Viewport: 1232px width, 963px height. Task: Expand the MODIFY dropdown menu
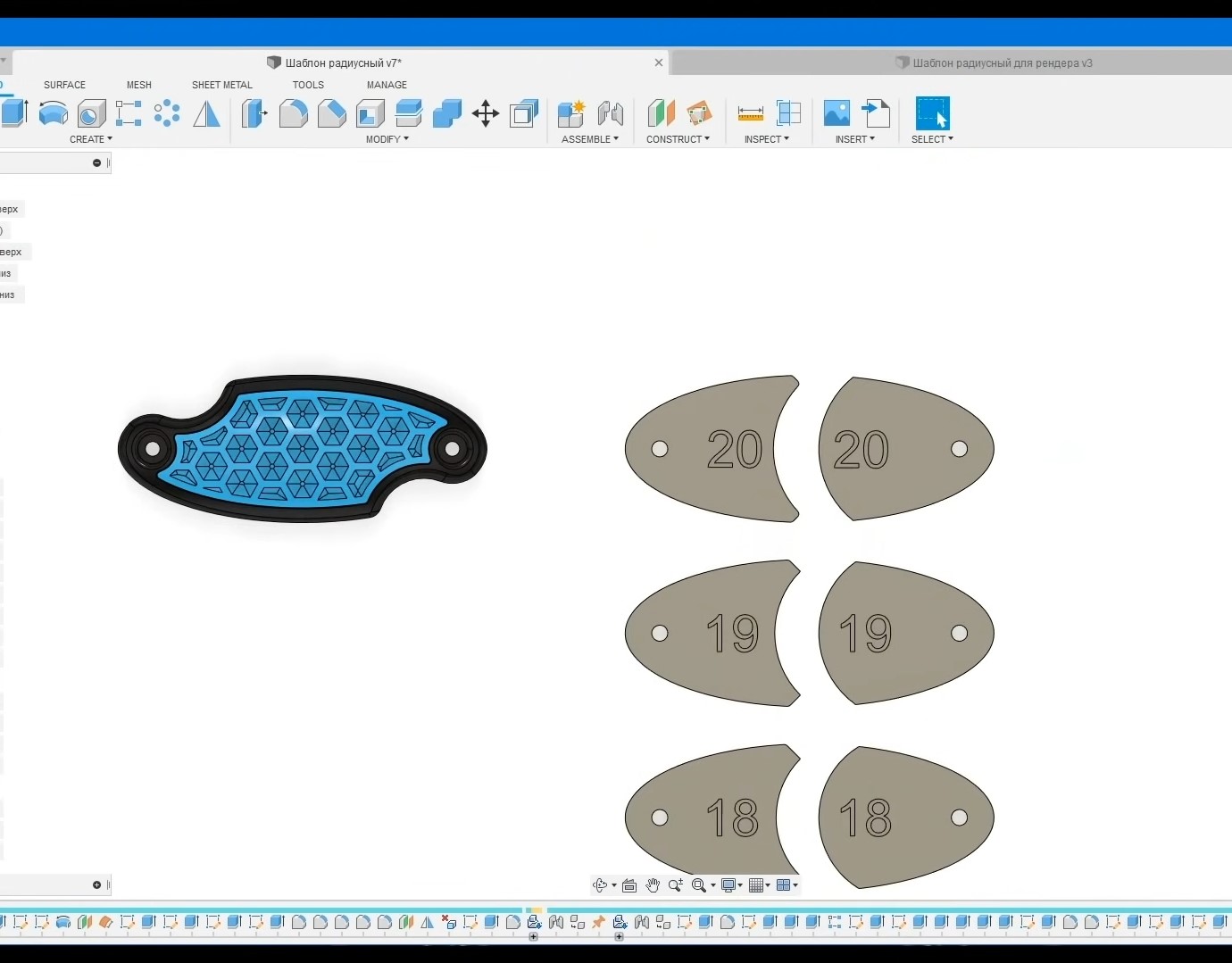click(387, 139)
